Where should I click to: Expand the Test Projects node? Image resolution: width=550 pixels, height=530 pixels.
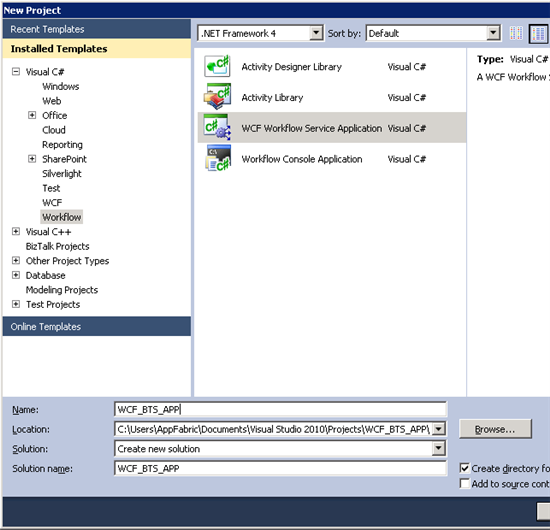pyautogui.click(x=16, y=304)
